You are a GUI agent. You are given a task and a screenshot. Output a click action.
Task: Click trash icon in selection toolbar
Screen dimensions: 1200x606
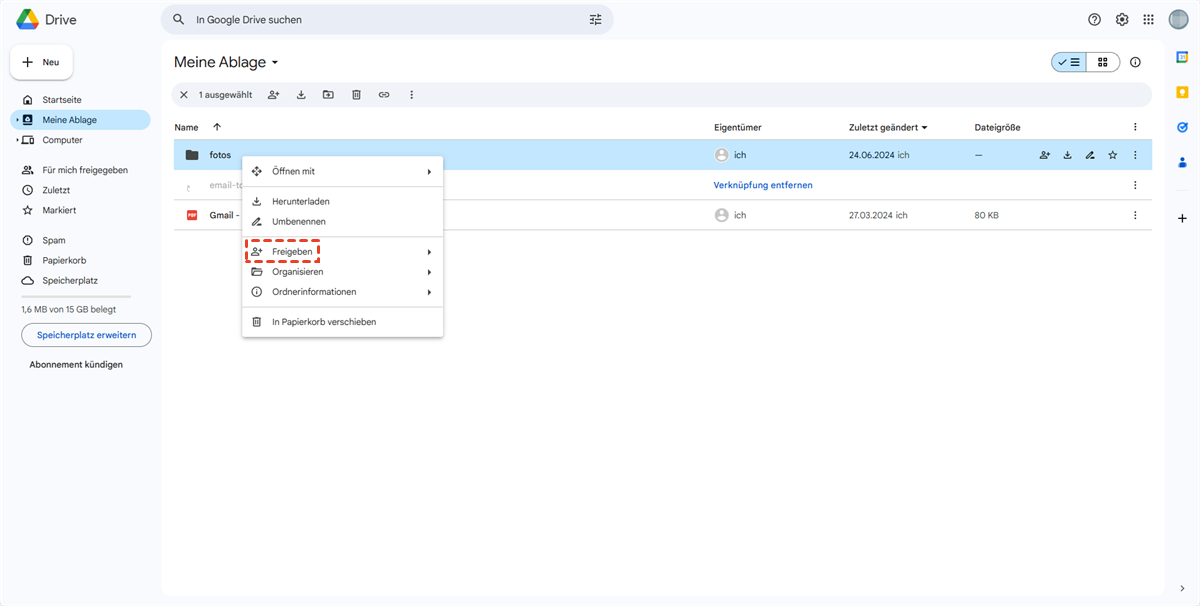pyautogui.click(x=356, y=95)
